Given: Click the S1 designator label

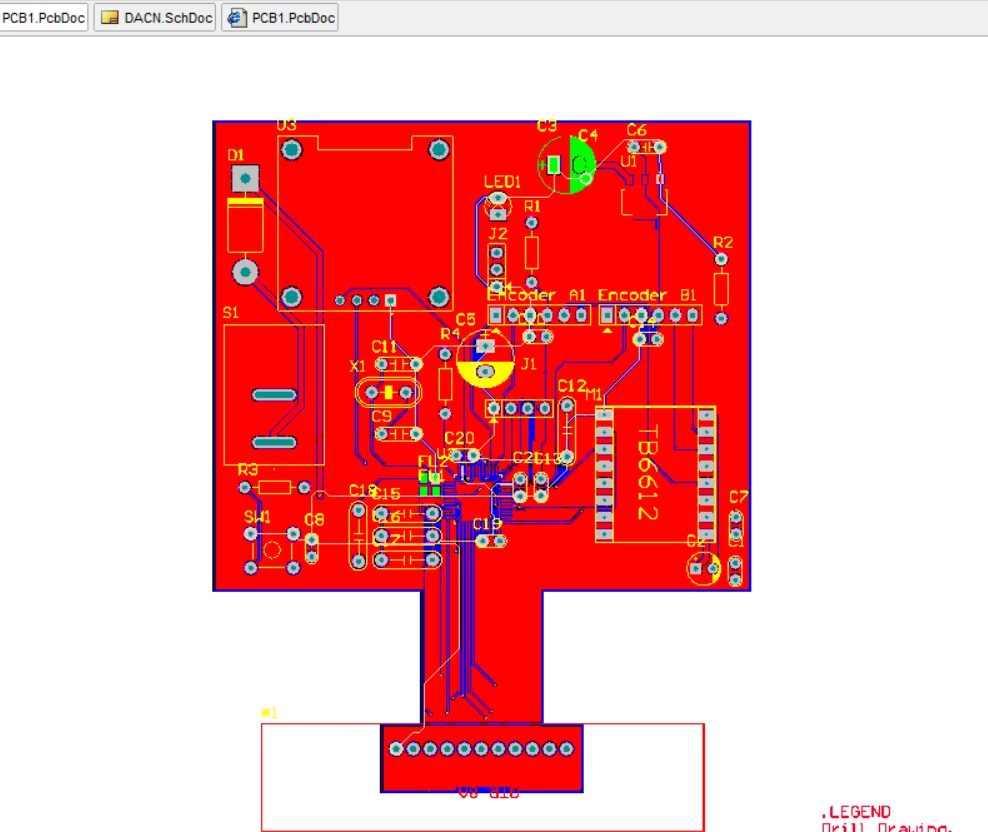Looking at the screenshot, I should (231, 313).
